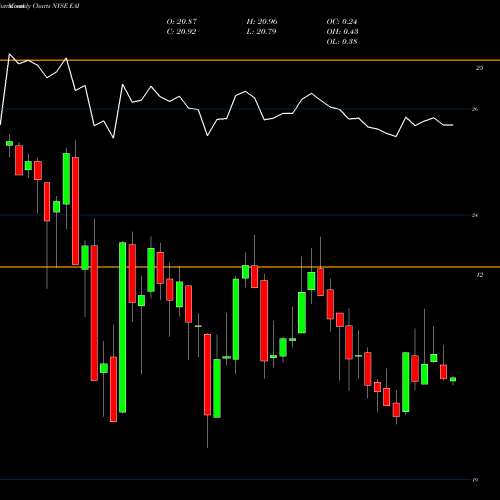Click the "24" price axis label
This screenshot has width=500, height=500.
[475, 215]
